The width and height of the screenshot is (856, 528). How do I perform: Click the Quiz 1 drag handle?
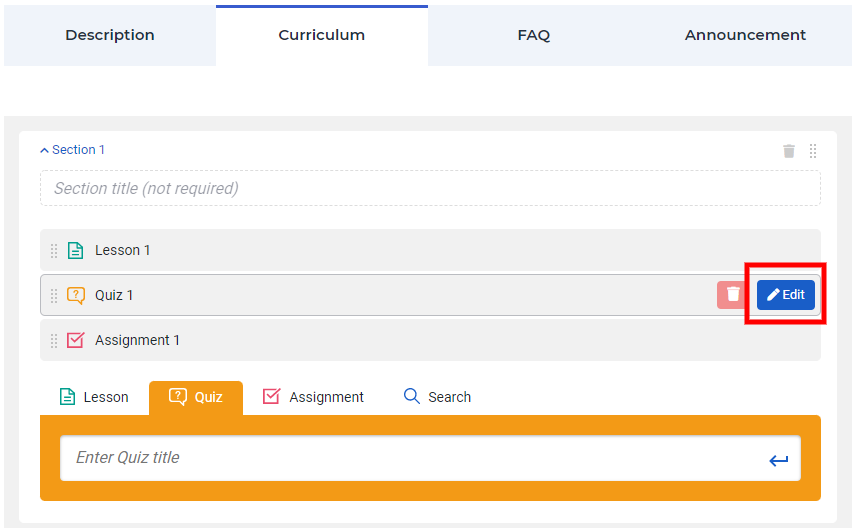click(54, 296)
